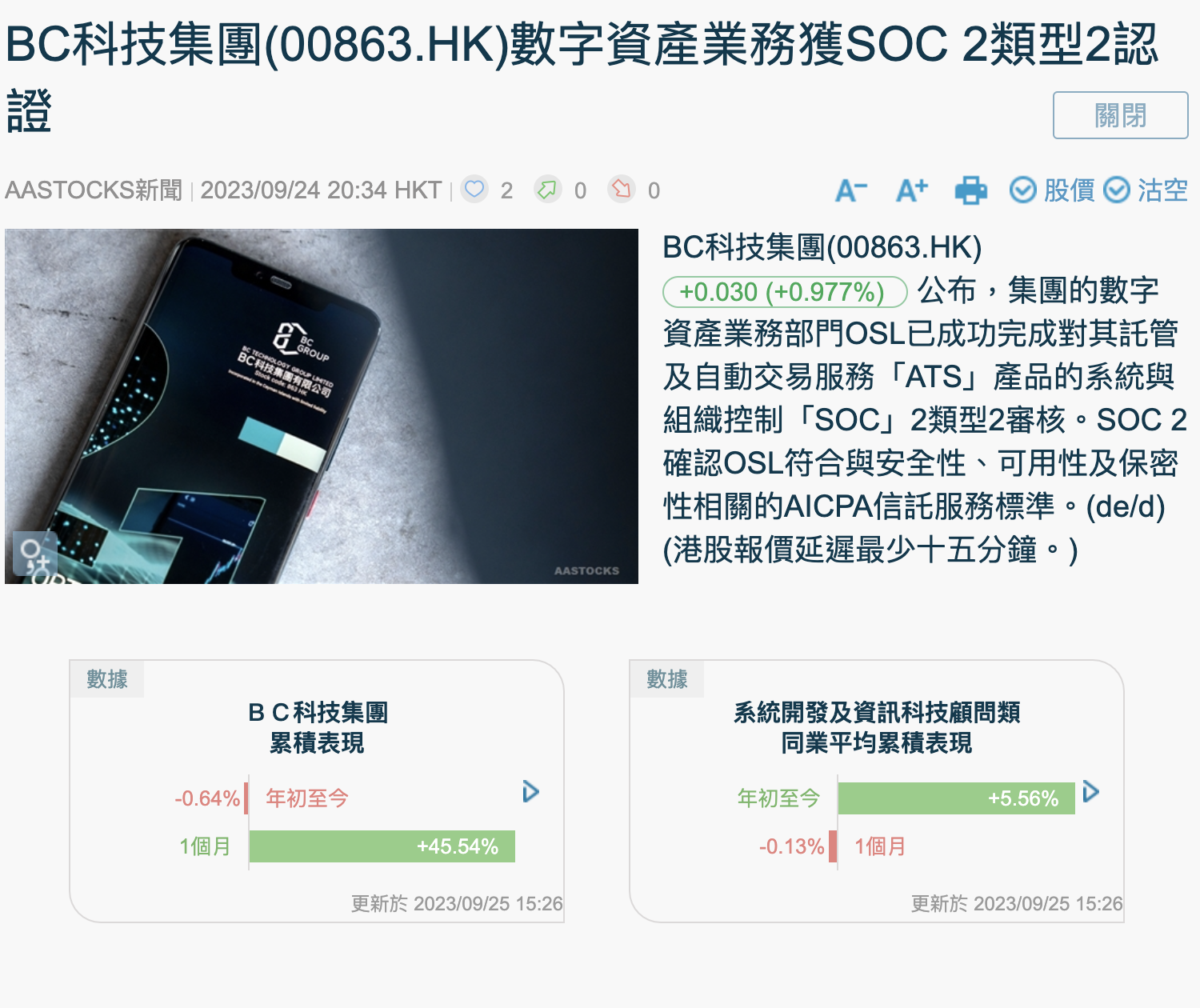This screenshot has width=1200, height=1008.
Task: Open the BC Group phone news photo
Action: [322, 406]
